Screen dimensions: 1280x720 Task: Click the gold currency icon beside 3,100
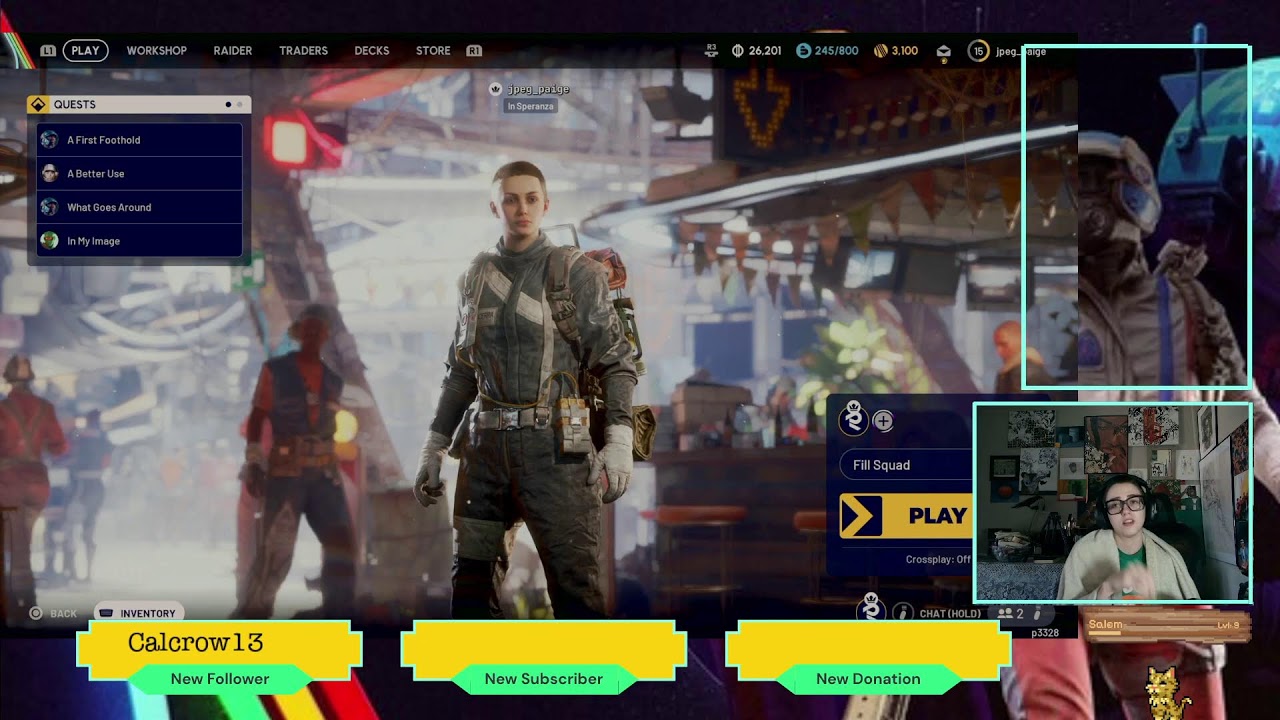coord(881,50)
